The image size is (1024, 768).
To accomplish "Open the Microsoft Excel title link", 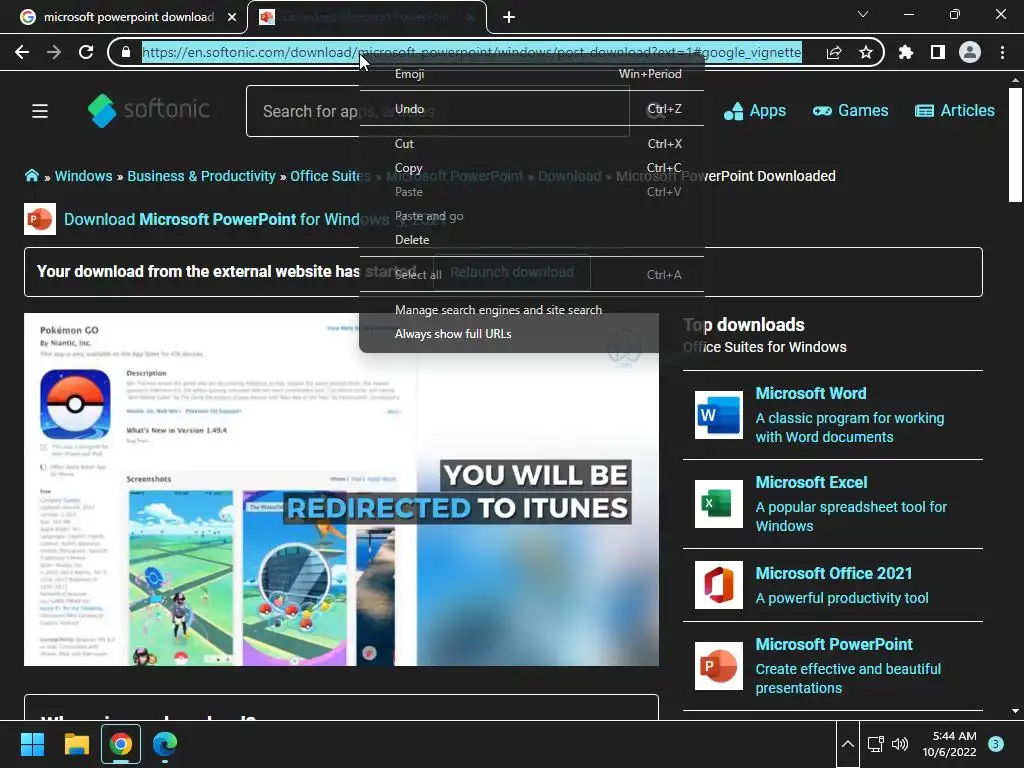I will tap(811, 483).
